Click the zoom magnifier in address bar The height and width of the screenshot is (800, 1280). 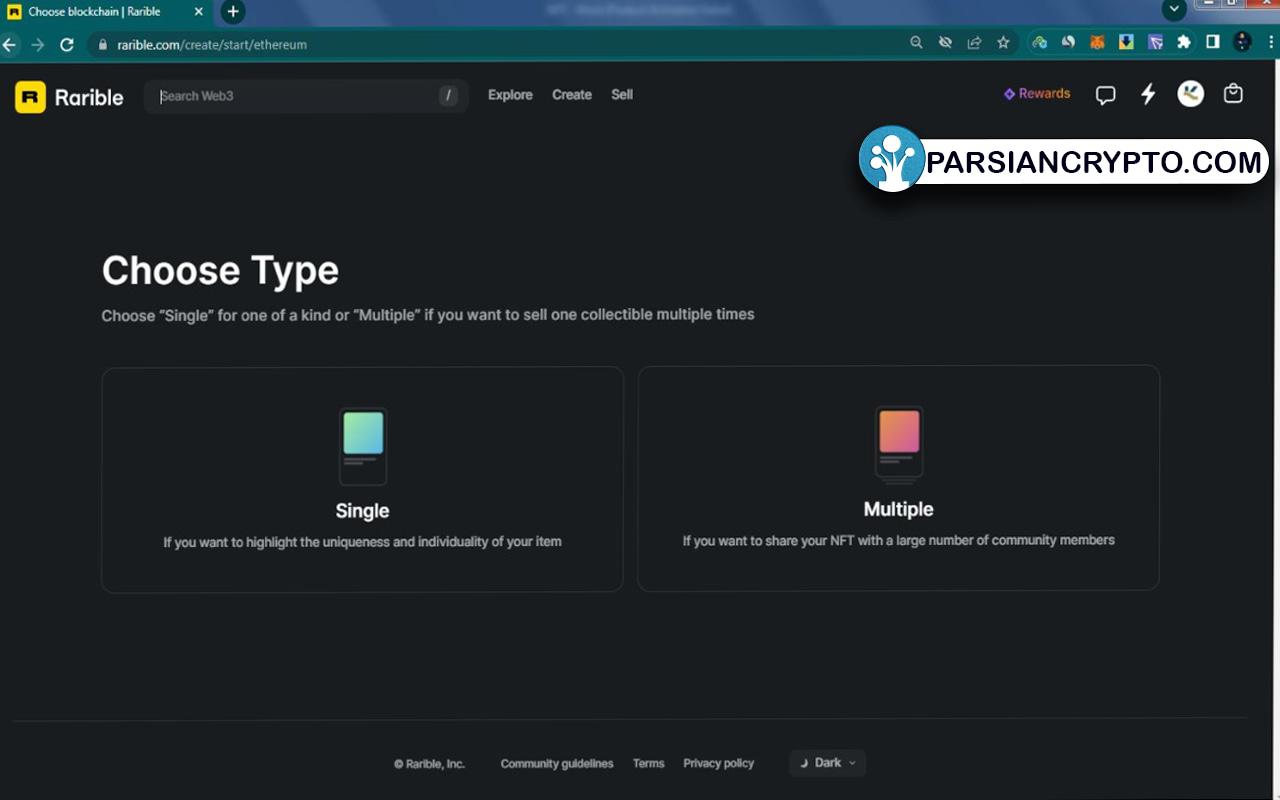[916, 43]
